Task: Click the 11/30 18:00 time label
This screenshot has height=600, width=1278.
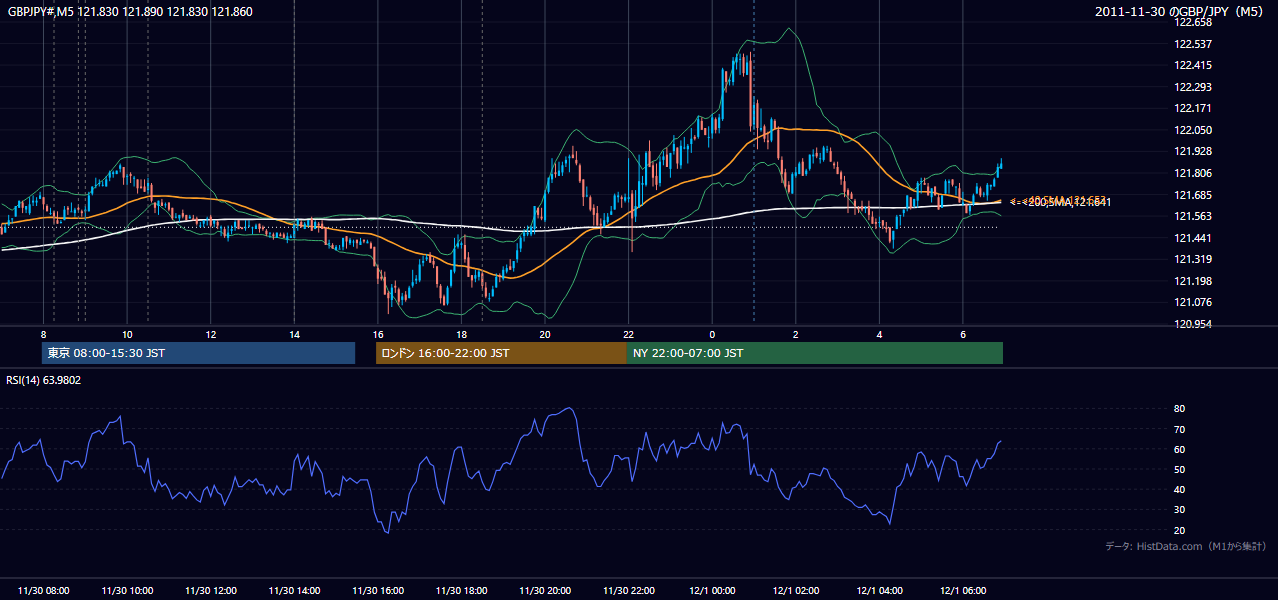Action: (462, 591)
